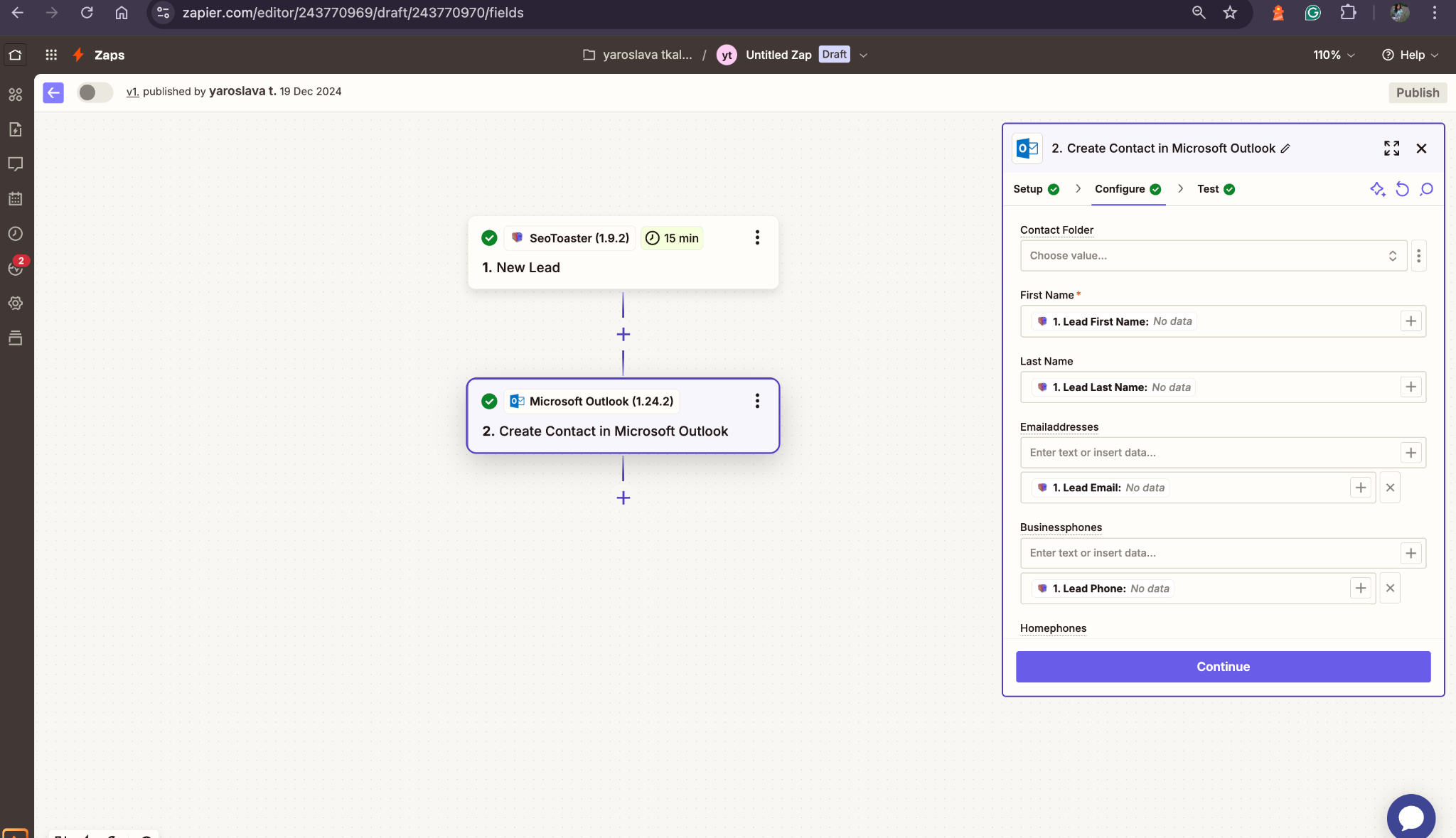Expand the step panel to full screen
The width and height of the screenshot is (1456, 838).
[x=1391, y=148]
